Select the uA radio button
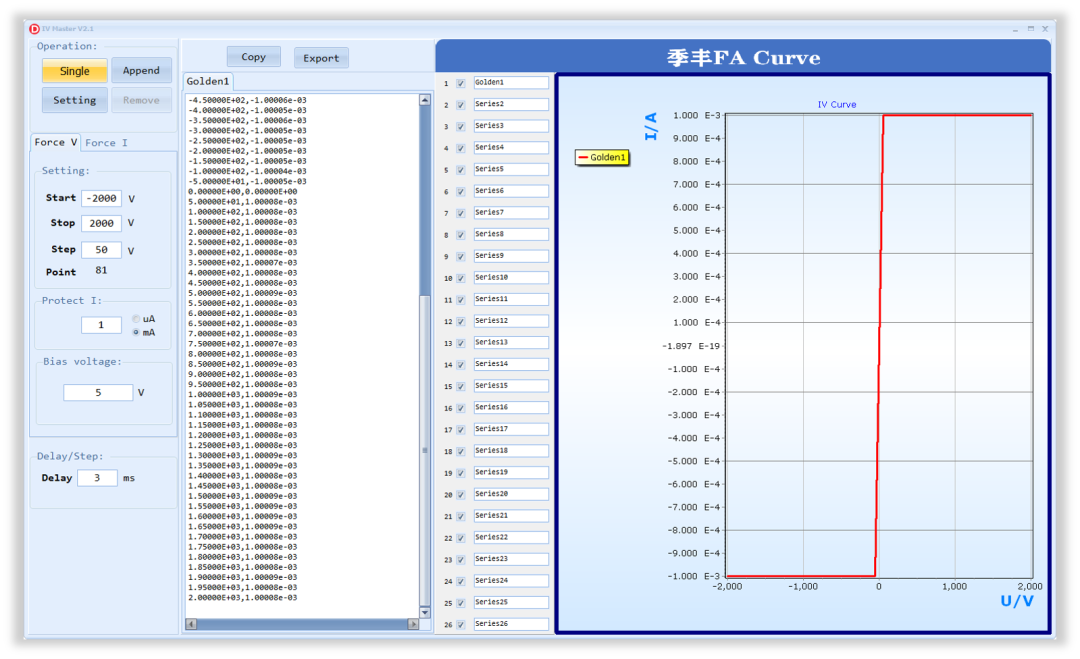The height and width of the screenshot is (659, 1080). pyautogui.click(x=136, y=319)
